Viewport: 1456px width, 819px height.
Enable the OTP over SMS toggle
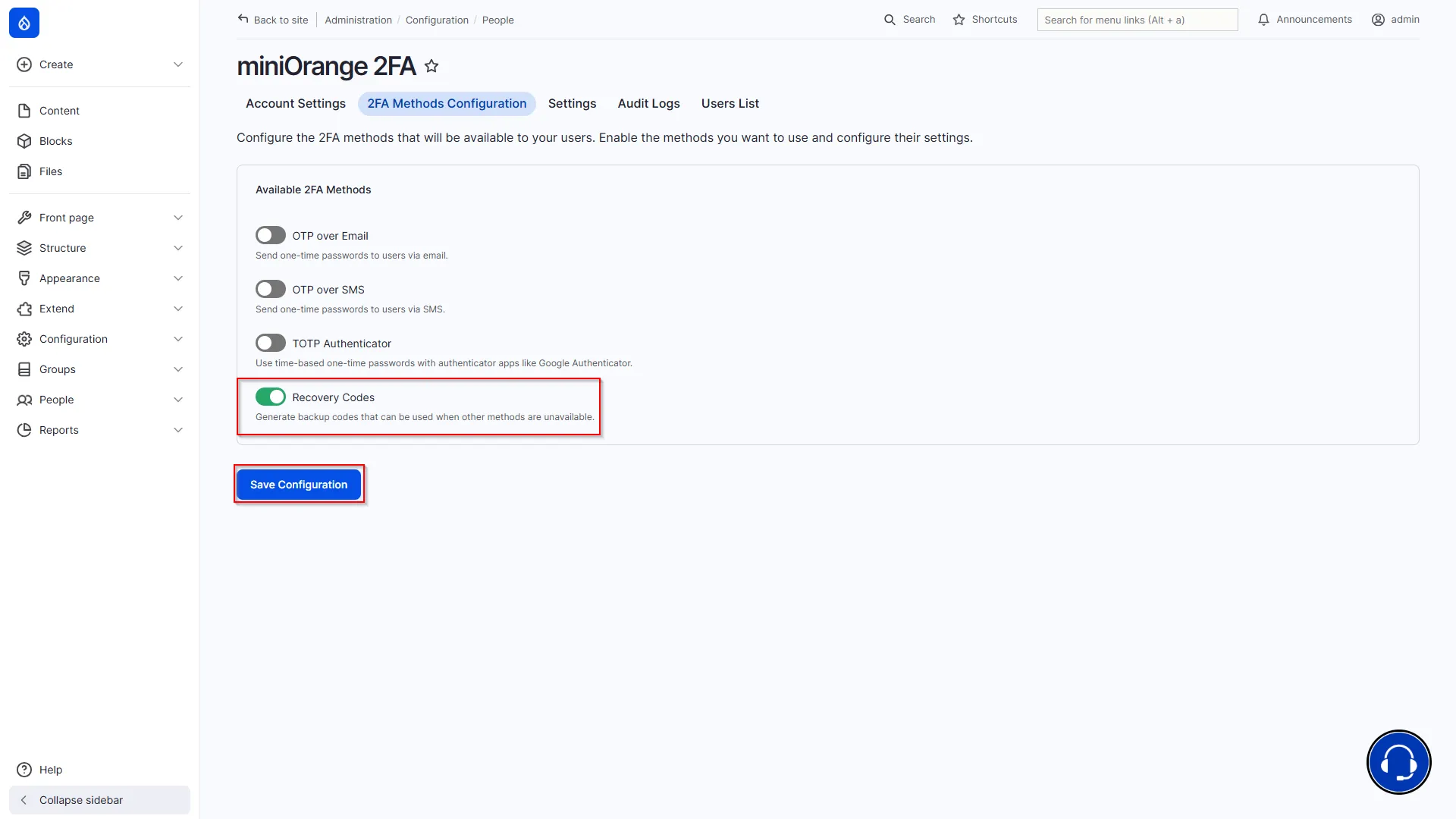271,290
